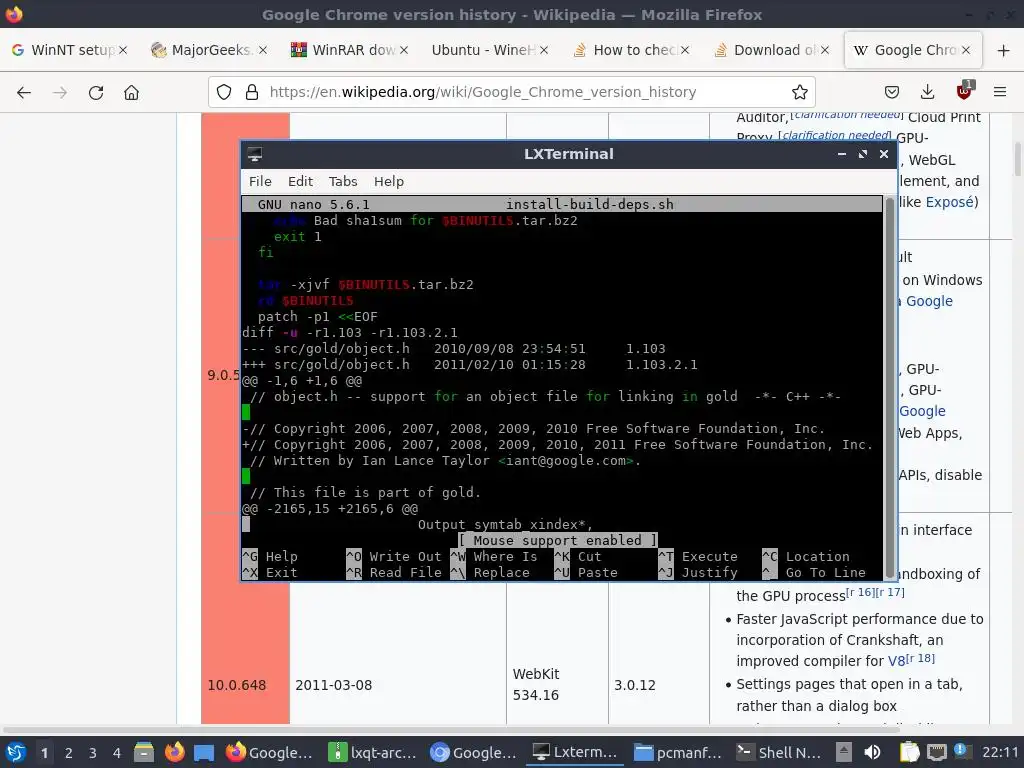Open LXTerminal Edit menu

[x=300, y=182]
